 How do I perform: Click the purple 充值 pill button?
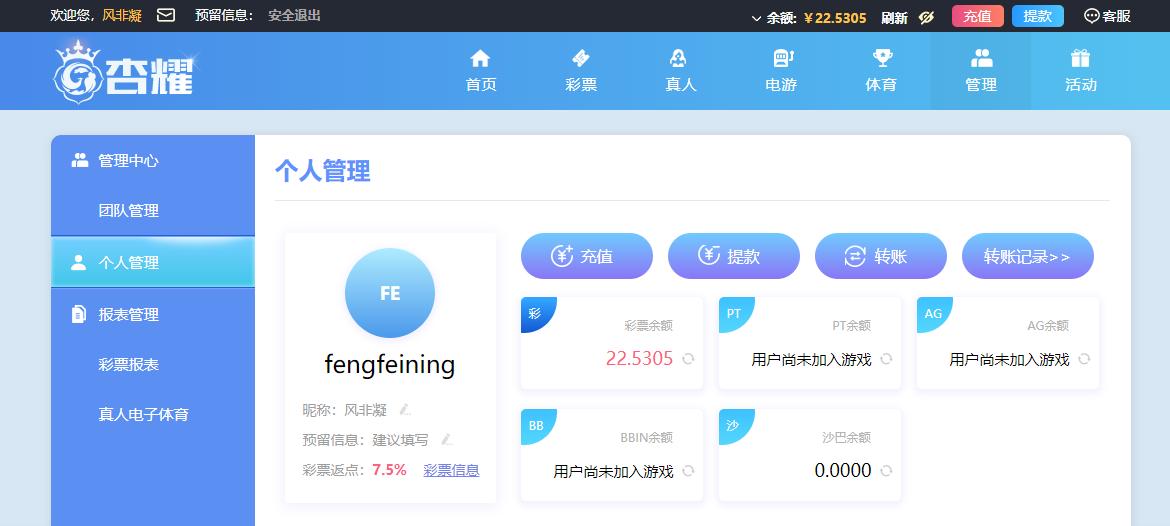pyautogui.click(x=586, y=256)
